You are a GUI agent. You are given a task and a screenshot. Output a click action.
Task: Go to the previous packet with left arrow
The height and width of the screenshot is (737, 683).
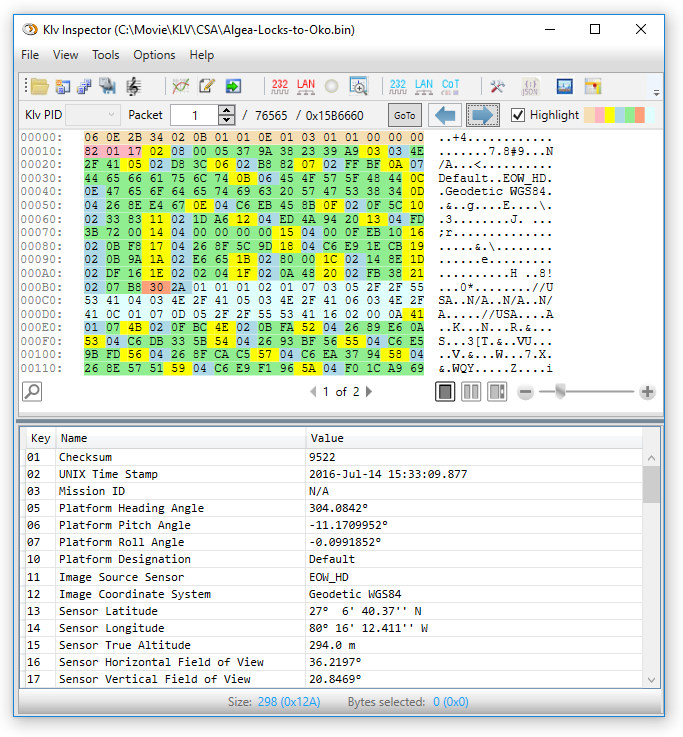point(446,115)
